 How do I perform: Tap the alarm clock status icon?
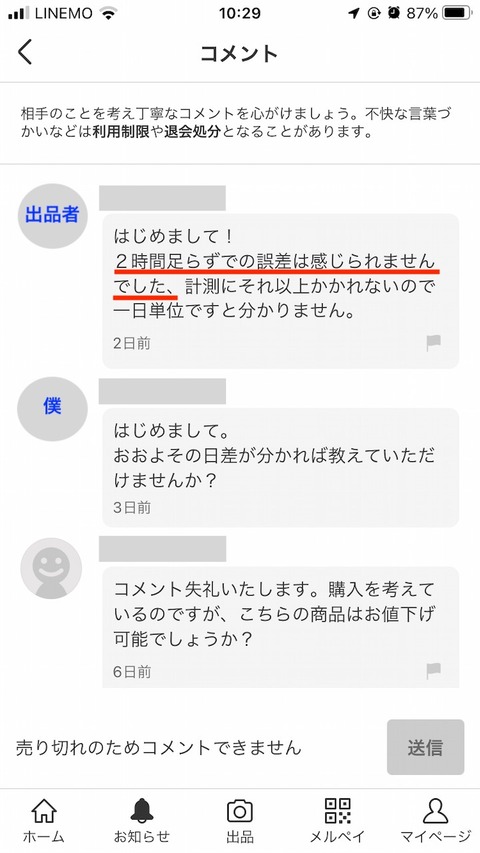(x=394, y=13)
